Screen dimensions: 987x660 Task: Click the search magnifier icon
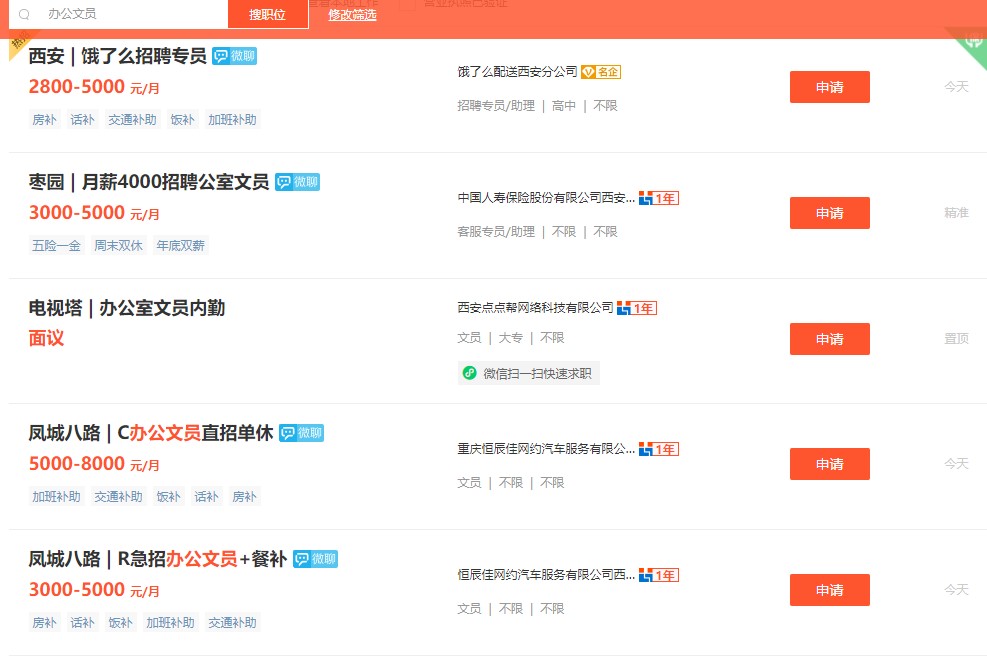click(24, 16)
